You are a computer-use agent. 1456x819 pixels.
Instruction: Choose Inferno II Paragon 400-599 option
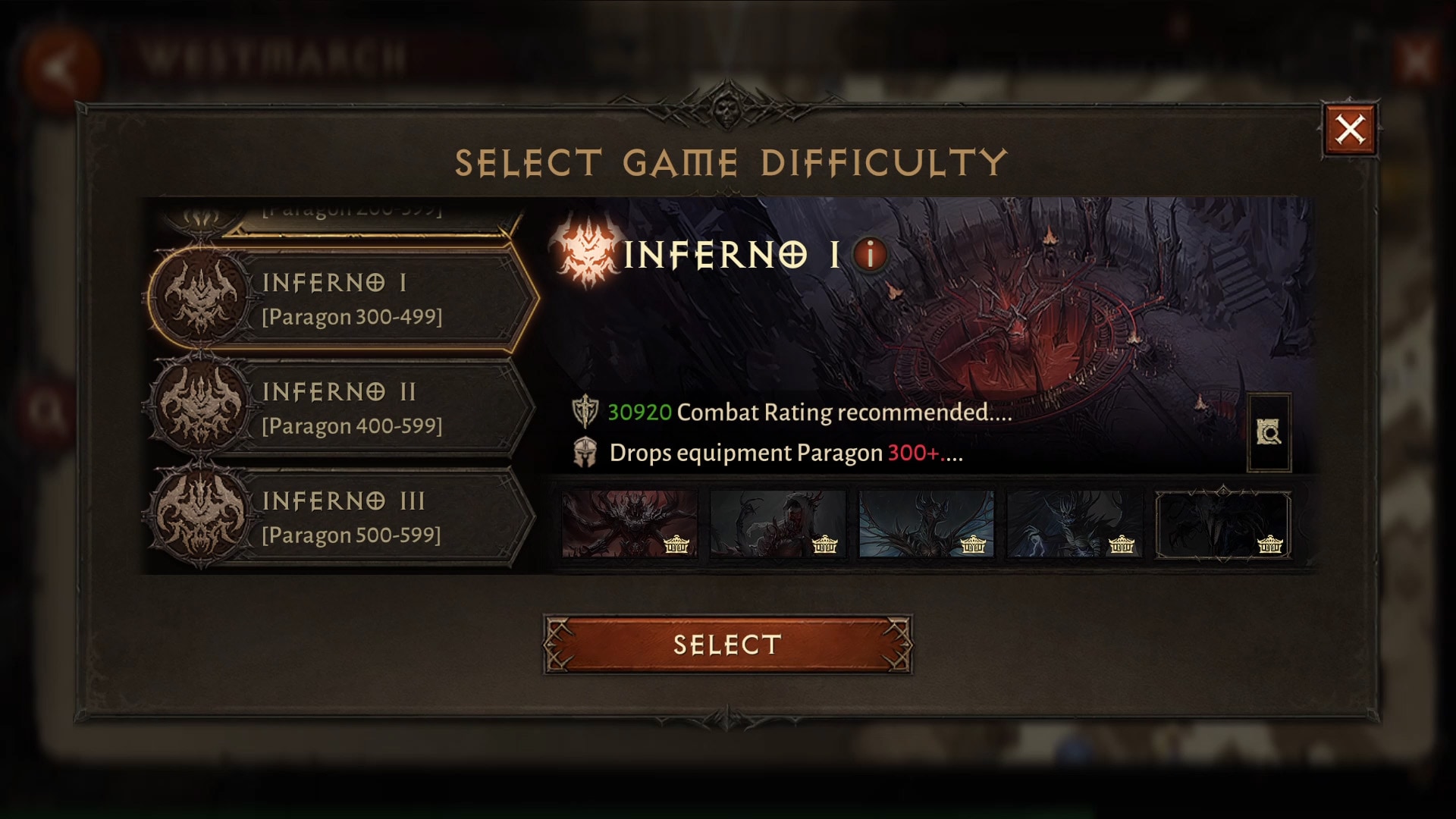click(341, 407)
